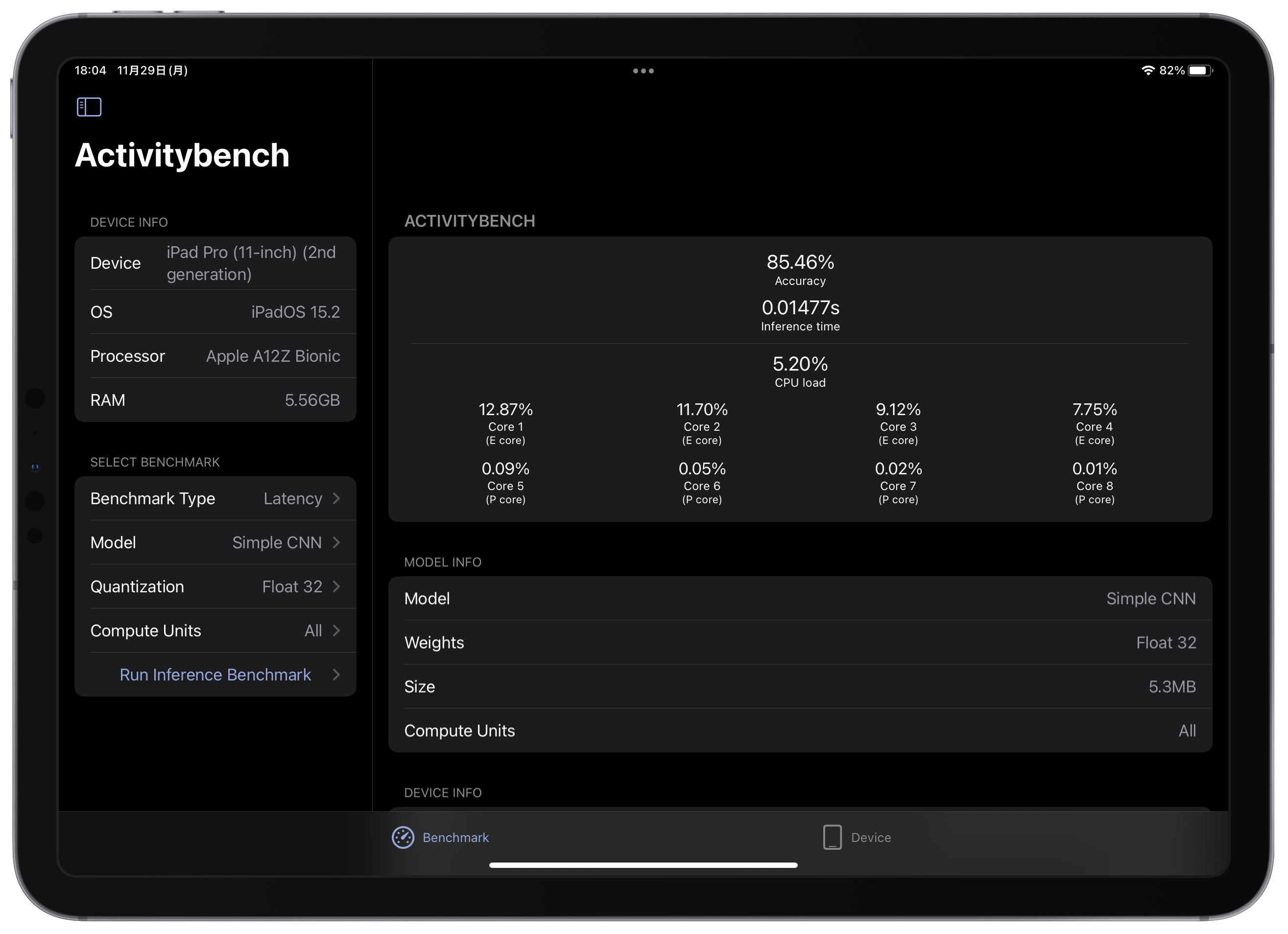Select the Processor Apple A12Z Bionic row
The height and width of the screenshot is (934, 1288).
coord(215,356)
